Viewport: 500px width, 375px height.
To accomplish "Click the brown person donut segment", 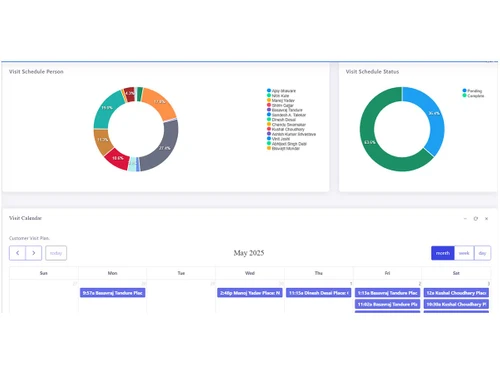I will [103, 140].
